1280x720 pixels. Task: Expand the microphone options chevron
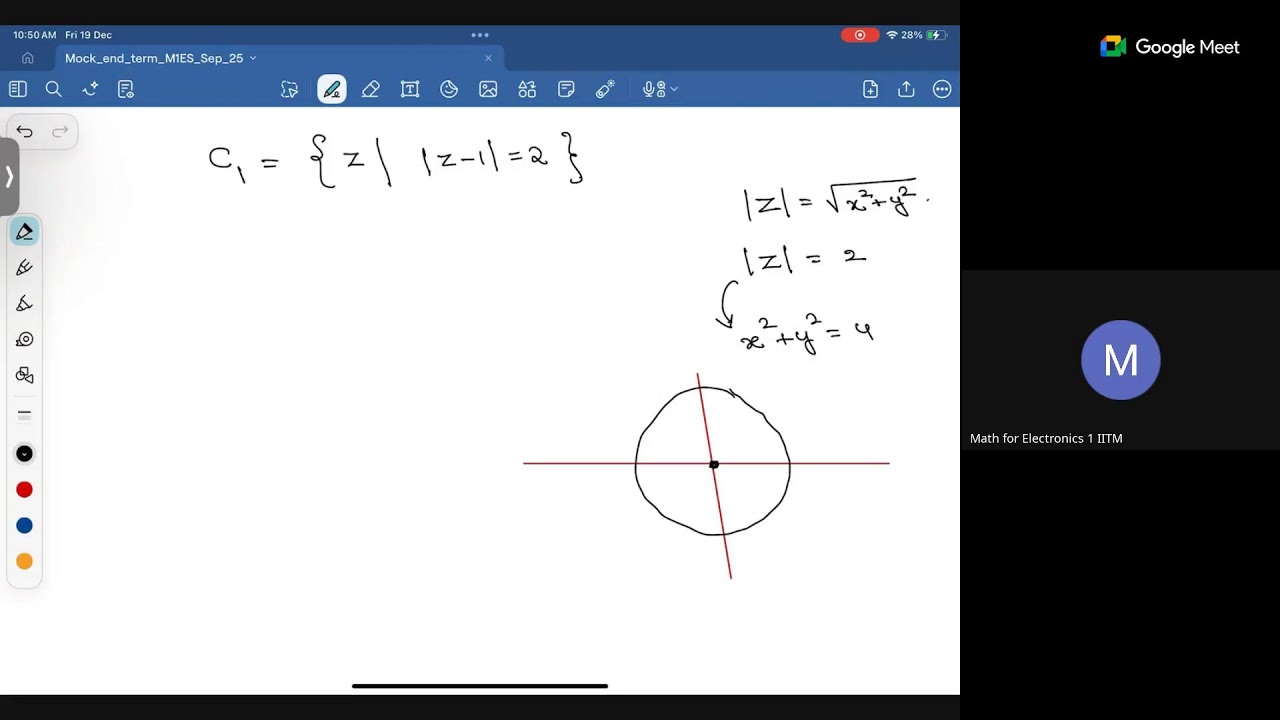674,89
